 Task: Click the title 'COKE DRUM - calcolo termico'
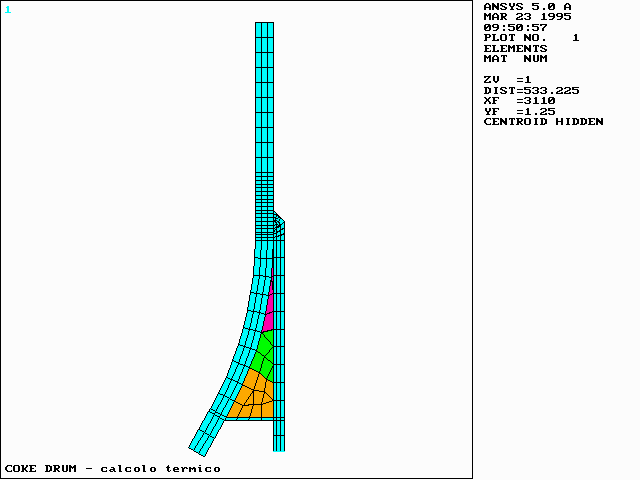coord(113,469)
